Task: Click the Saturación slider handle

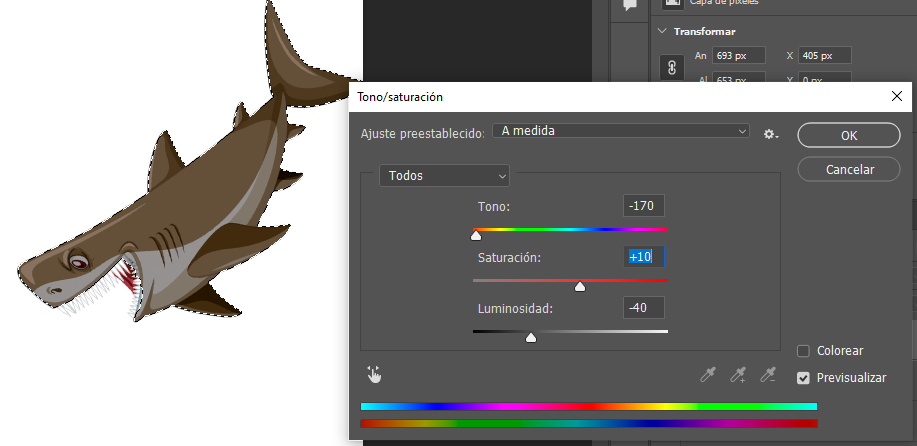Action: pos(580,287)
